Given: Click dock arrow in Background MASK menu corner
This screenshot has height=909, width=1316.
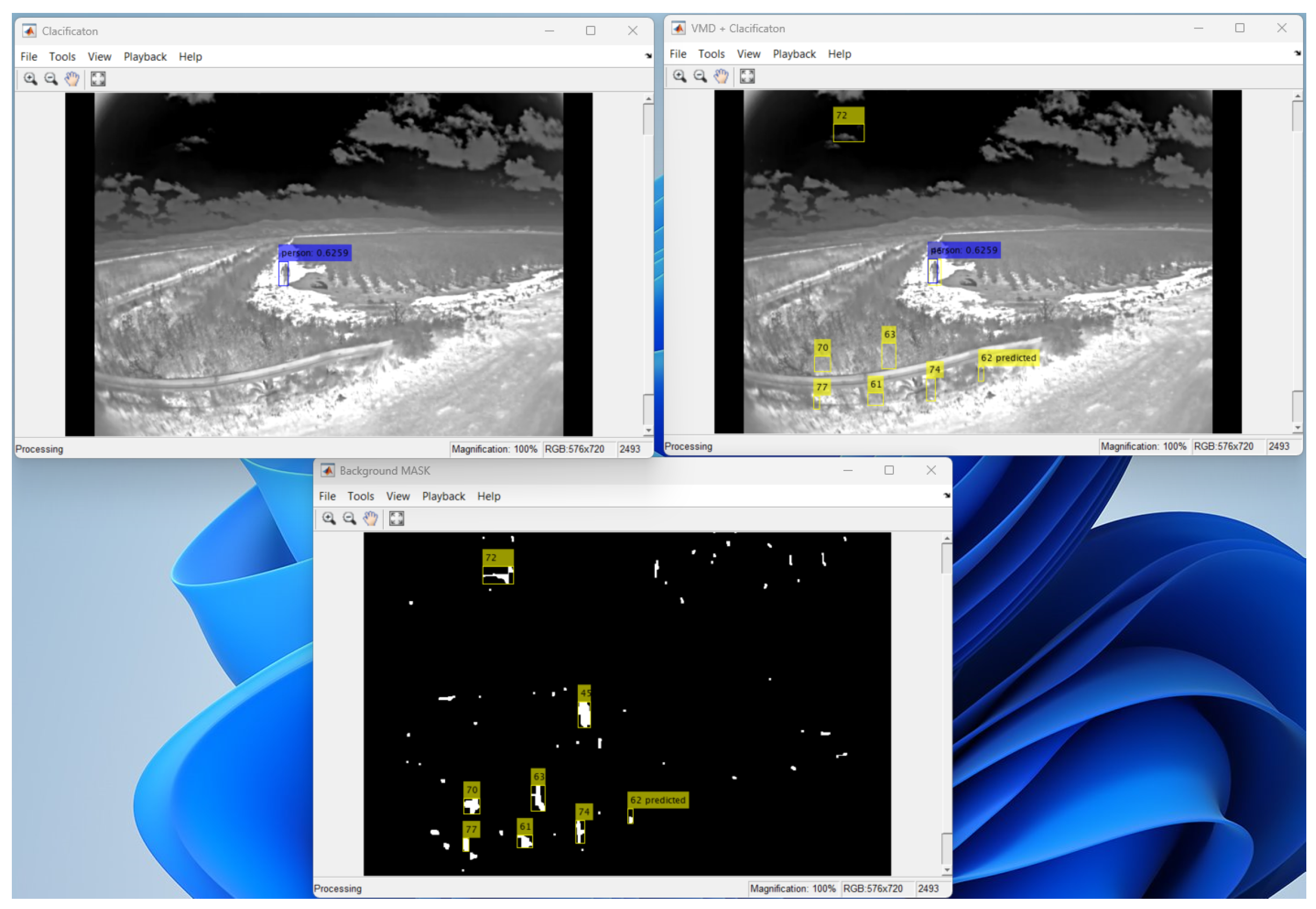Looking at the screenshot, I should [947, 496].
